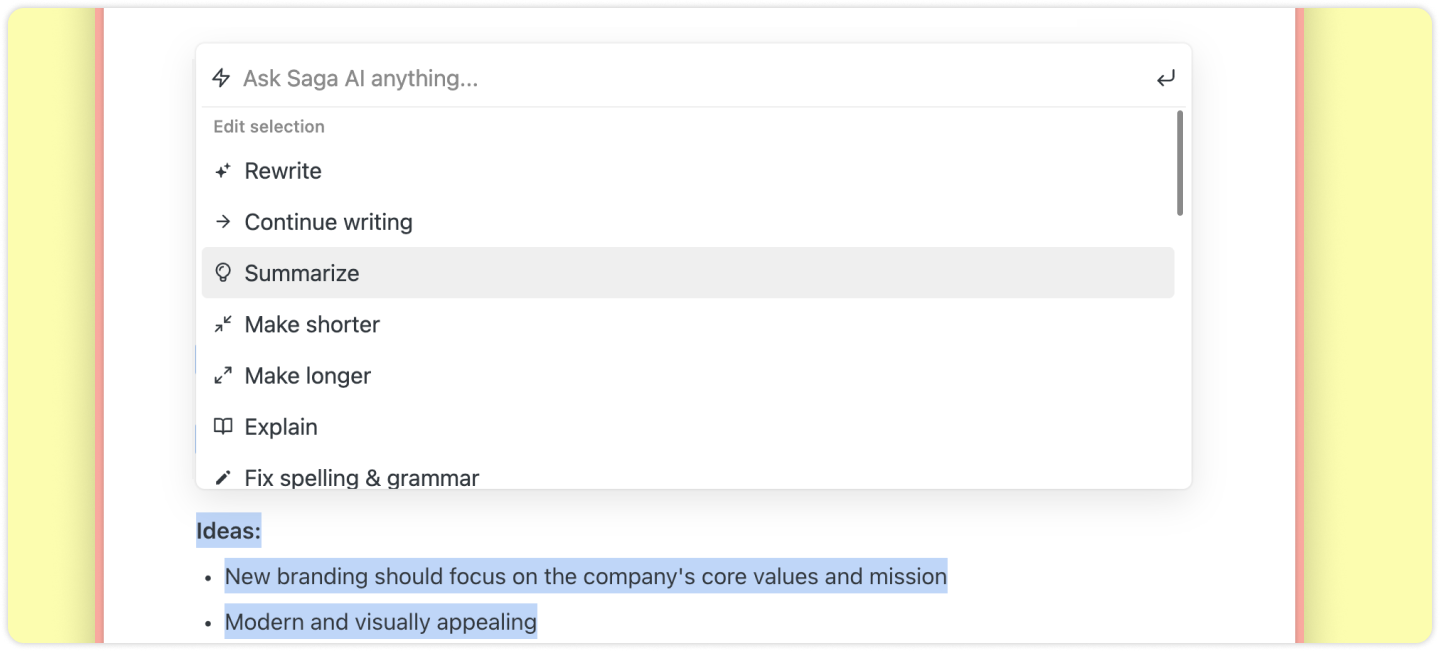
Task: Select Continue writing from the AI menu
Action: (328, 222)
